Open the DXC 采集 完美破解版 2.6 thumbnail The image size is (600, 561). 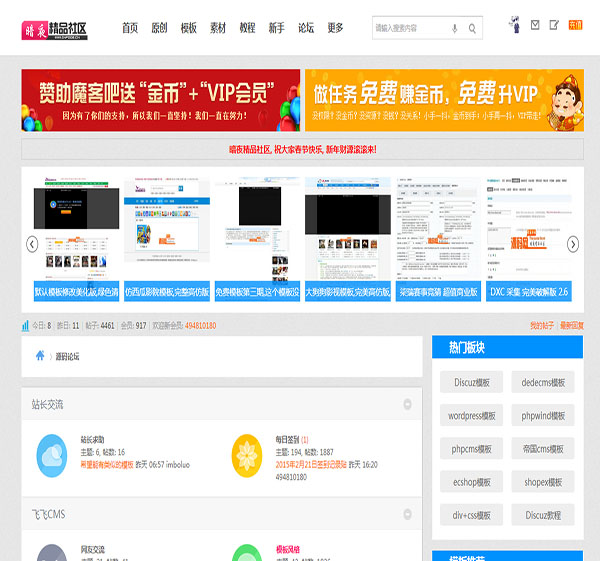(529, 239)
